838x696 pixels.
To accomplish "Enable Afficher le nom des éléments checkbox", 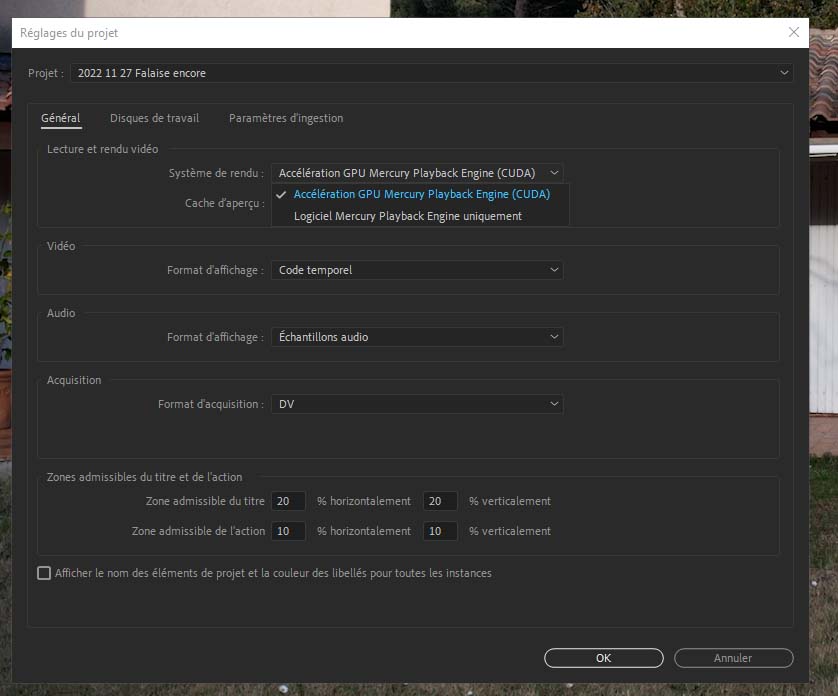I will [x=44, y=573].
